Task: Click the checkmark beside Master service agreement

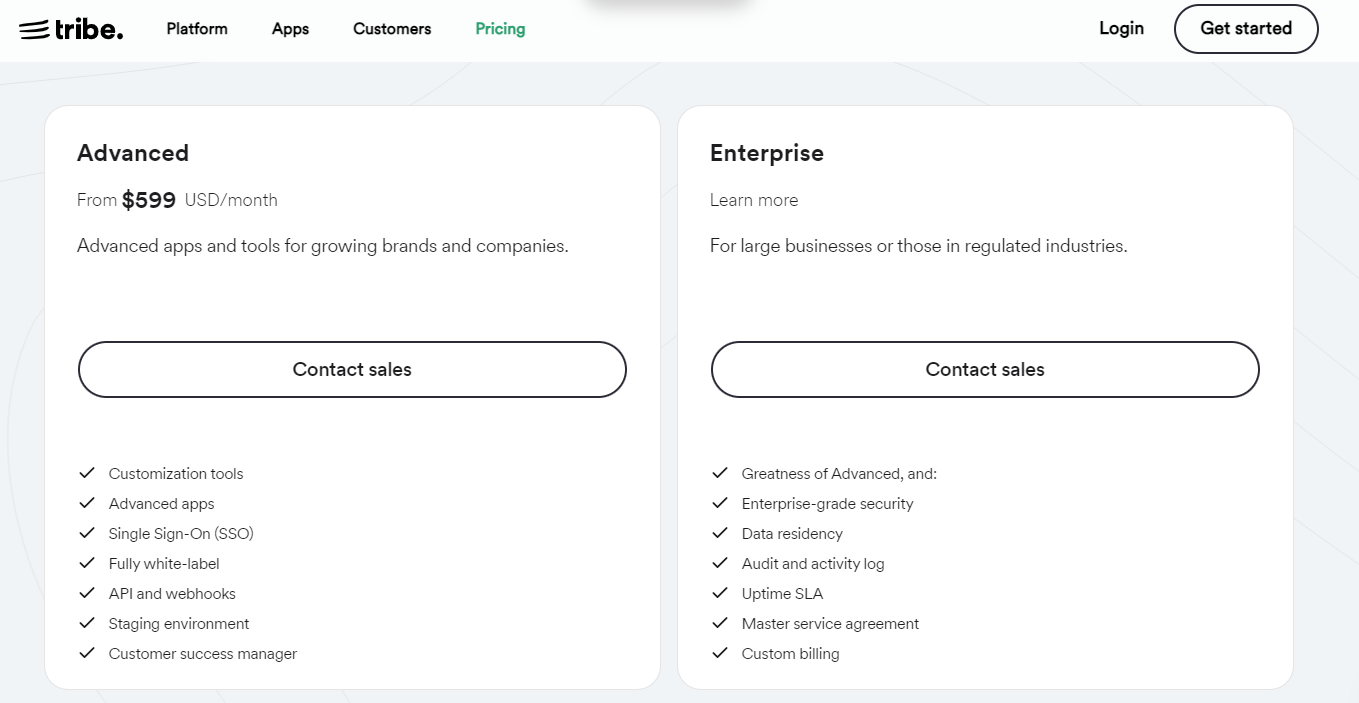Action: pos(720,623)
